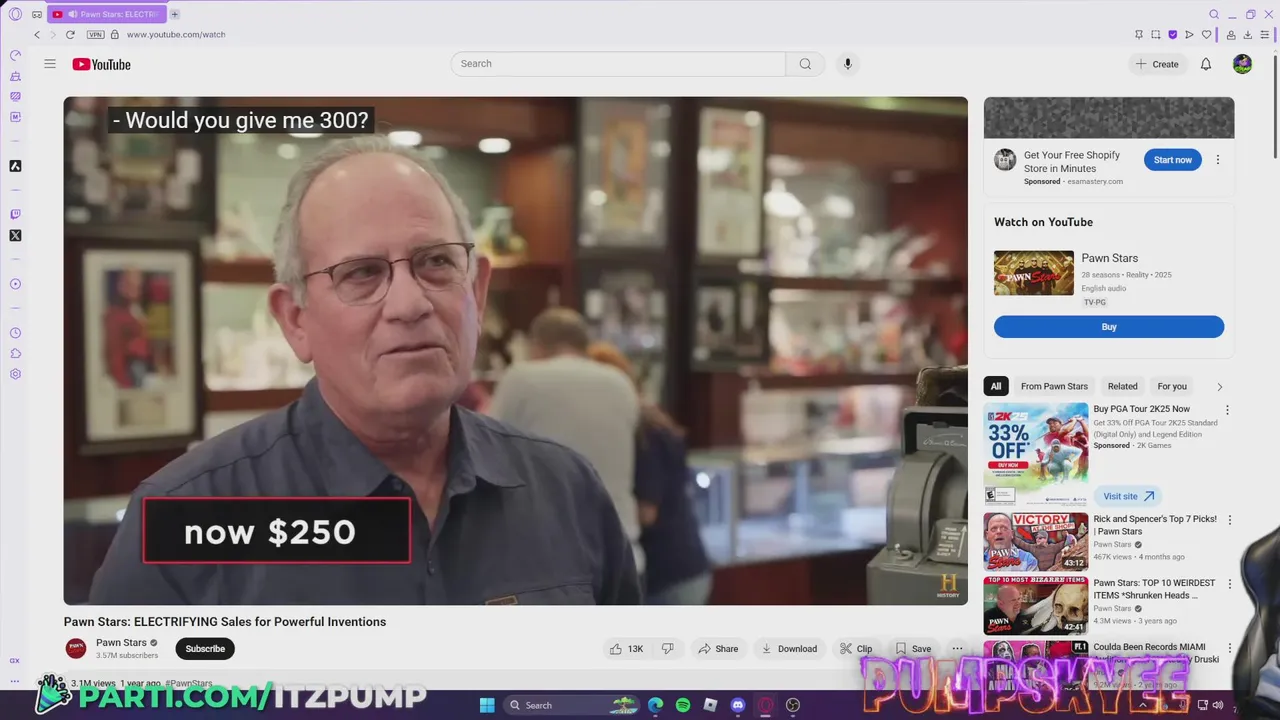1280x720 pixels.
Task: Dislike the video
Action: tap(667, 649)
